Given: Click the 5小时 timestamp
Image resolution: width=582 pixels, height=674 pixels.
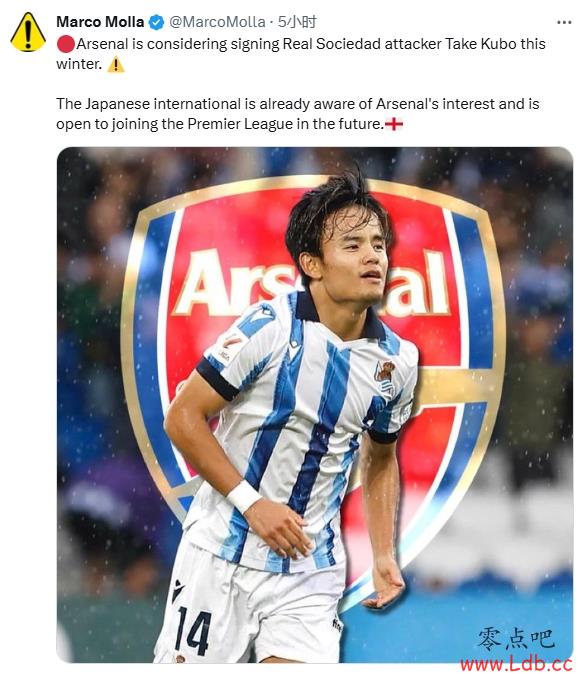Looking at the screenshot, I should point(297,22).
